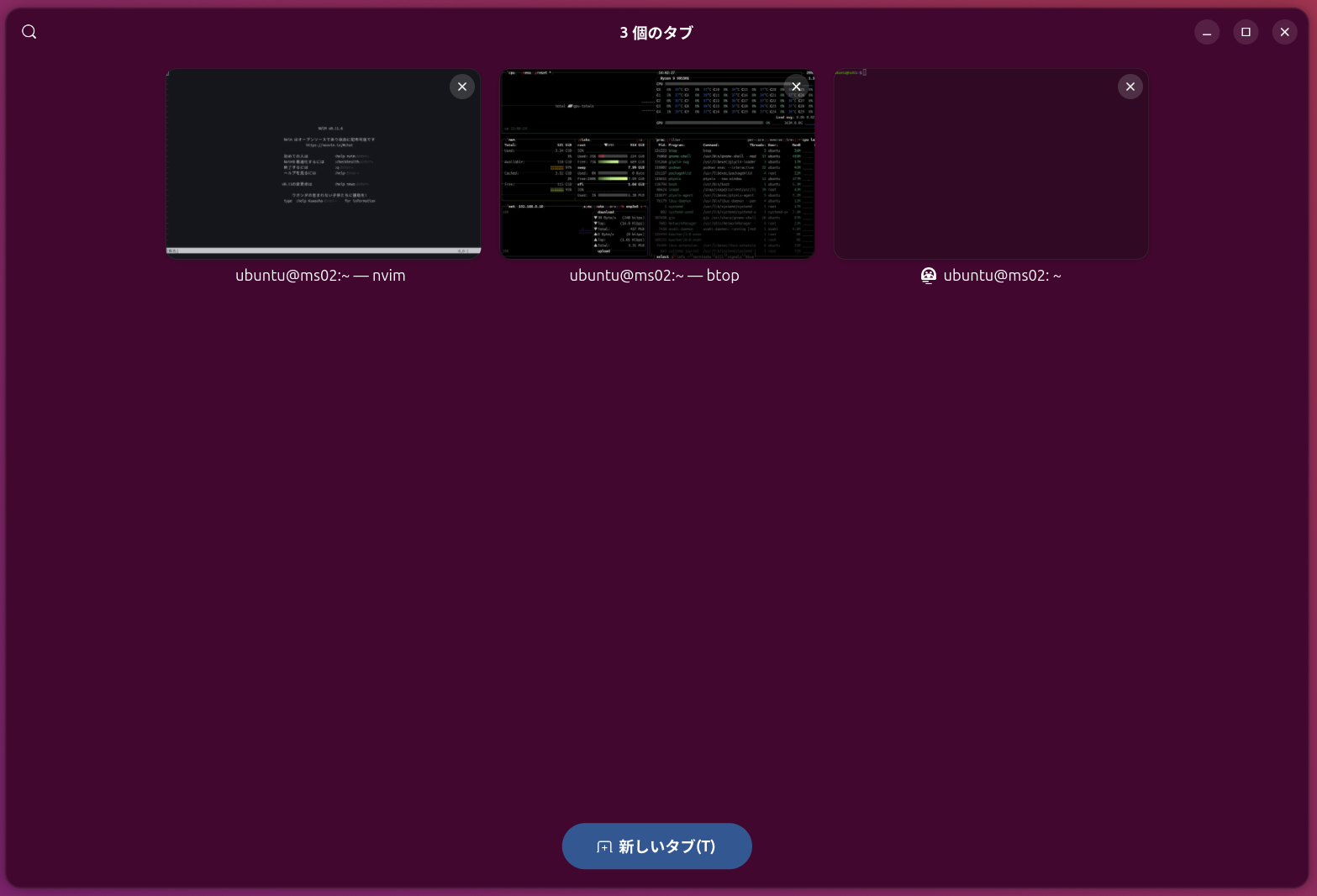Click the 'ubuntu@ms02:~ — nvim' tab label
1317x896 pixels.
point(320,276)
